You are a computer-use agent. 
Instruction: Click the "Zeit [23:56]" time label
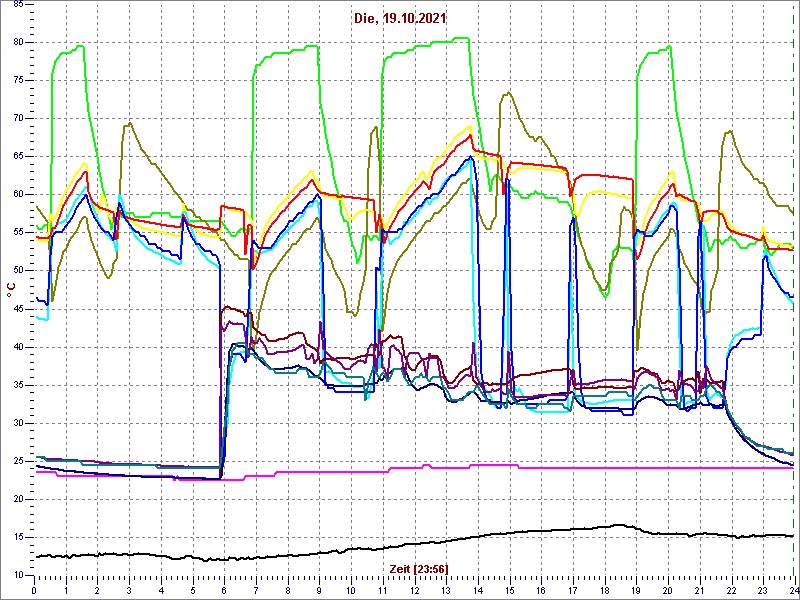(x=419, y=568)
